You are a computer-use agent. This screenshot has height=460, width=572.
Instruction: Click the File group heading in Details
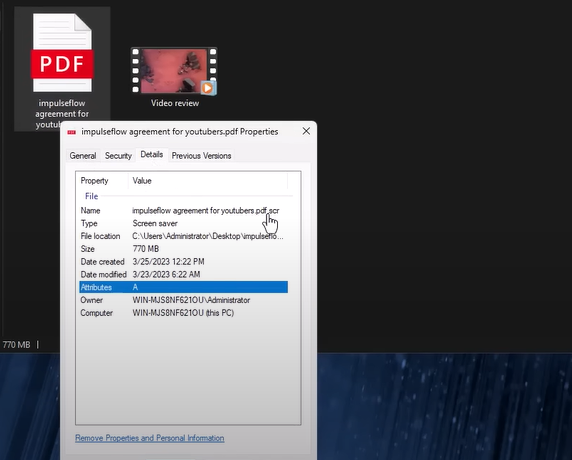coord(92,196)
